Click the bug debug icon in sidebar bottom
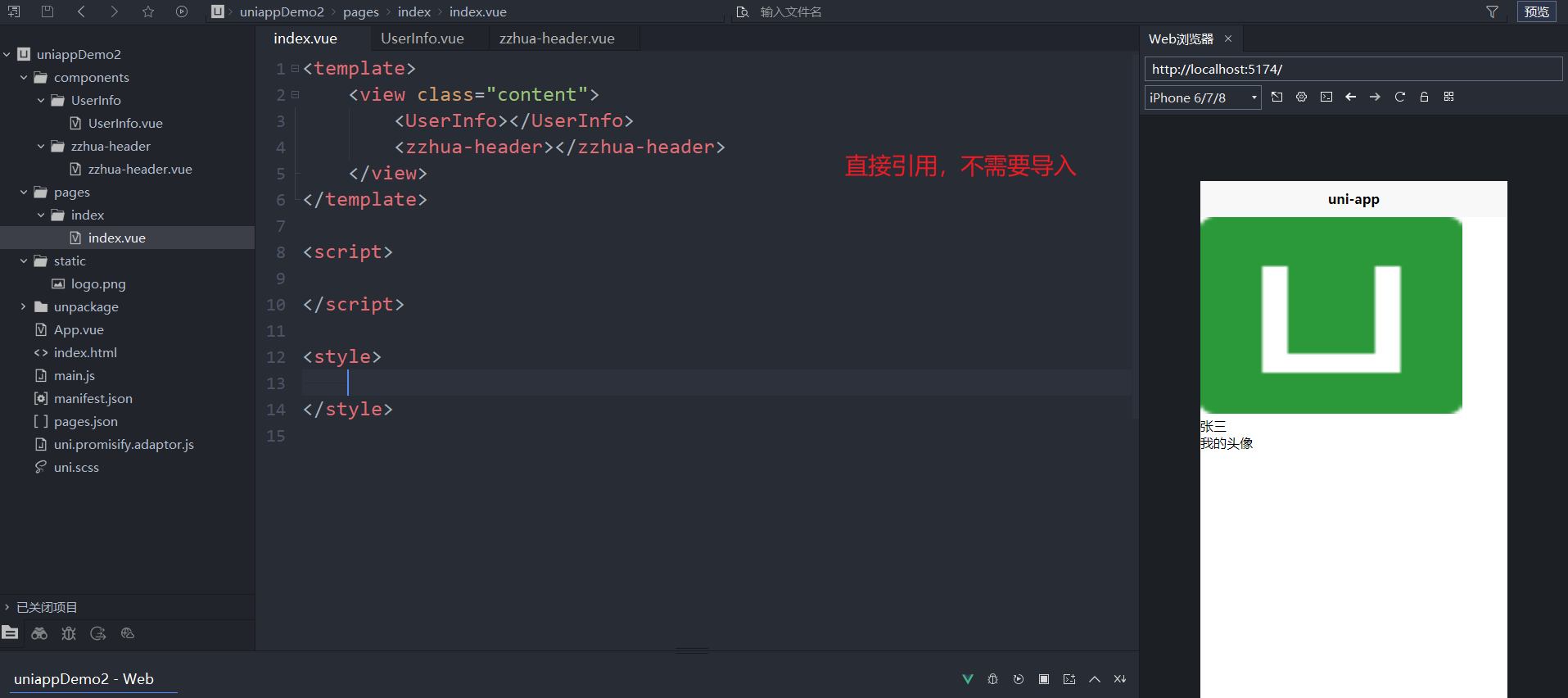Image resolution: width=1568 pixels, height=698 pixels. click(69, 633)
